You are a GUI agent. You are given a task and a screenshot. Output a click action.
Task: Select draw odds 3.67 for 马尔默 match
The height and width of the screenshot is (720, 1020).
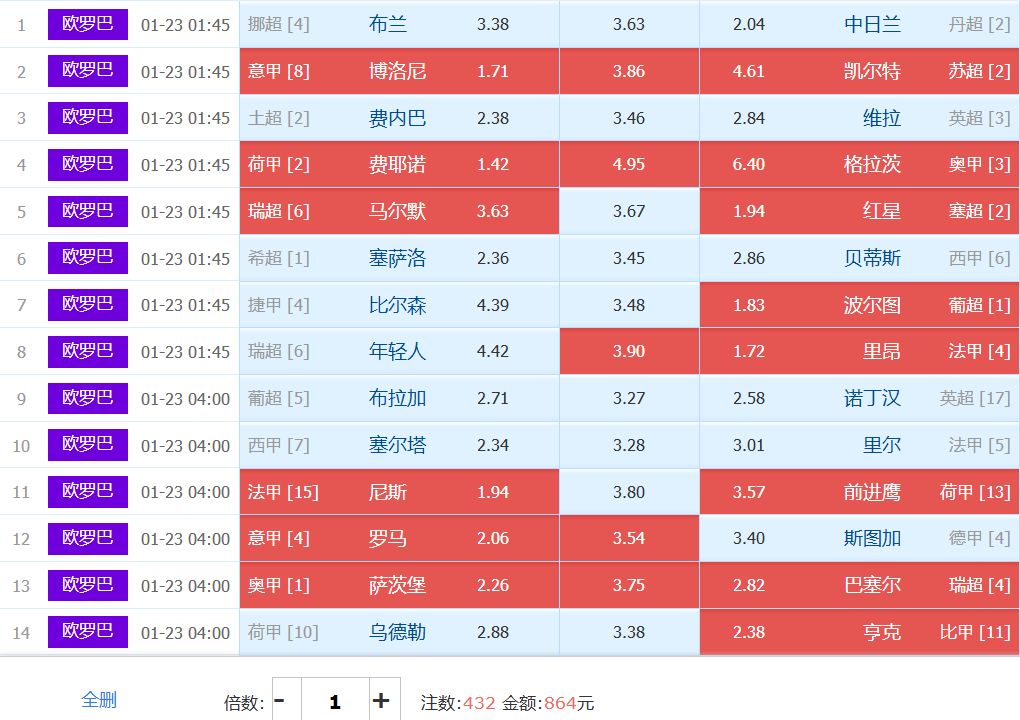coord(629,211)
